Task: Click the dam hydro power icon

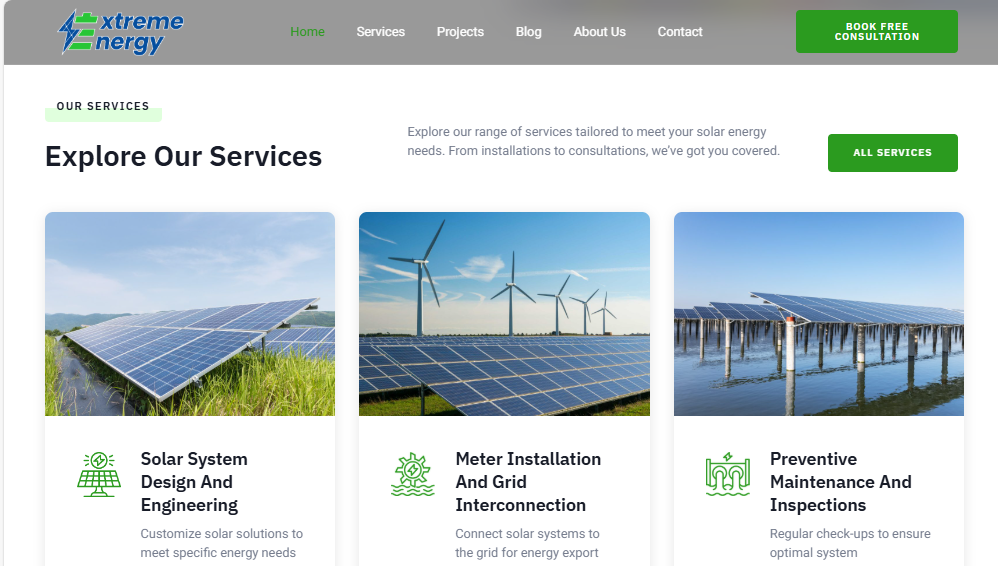Action: [x=727, y=474]
